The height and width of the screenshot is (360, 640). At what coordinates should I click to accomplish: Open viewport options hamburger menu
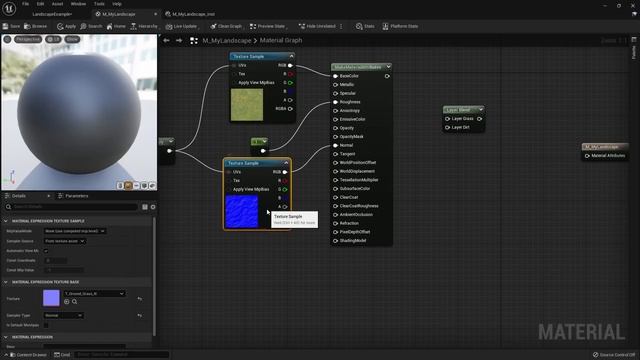(x=7, y=39)
